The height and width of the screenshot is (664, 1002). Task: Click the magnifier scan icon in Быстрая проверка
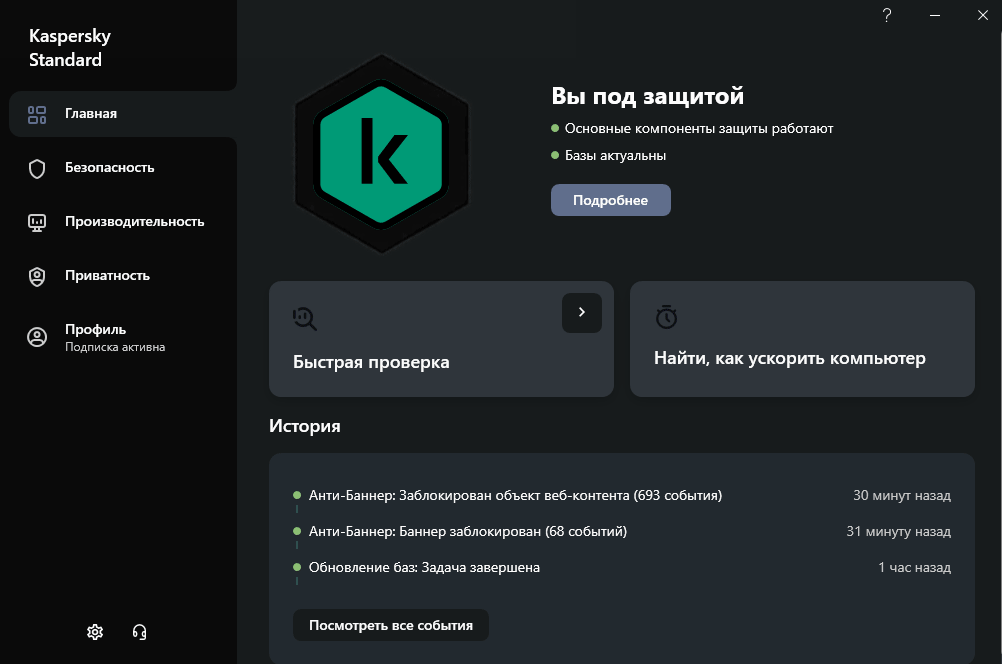point(305,318)
